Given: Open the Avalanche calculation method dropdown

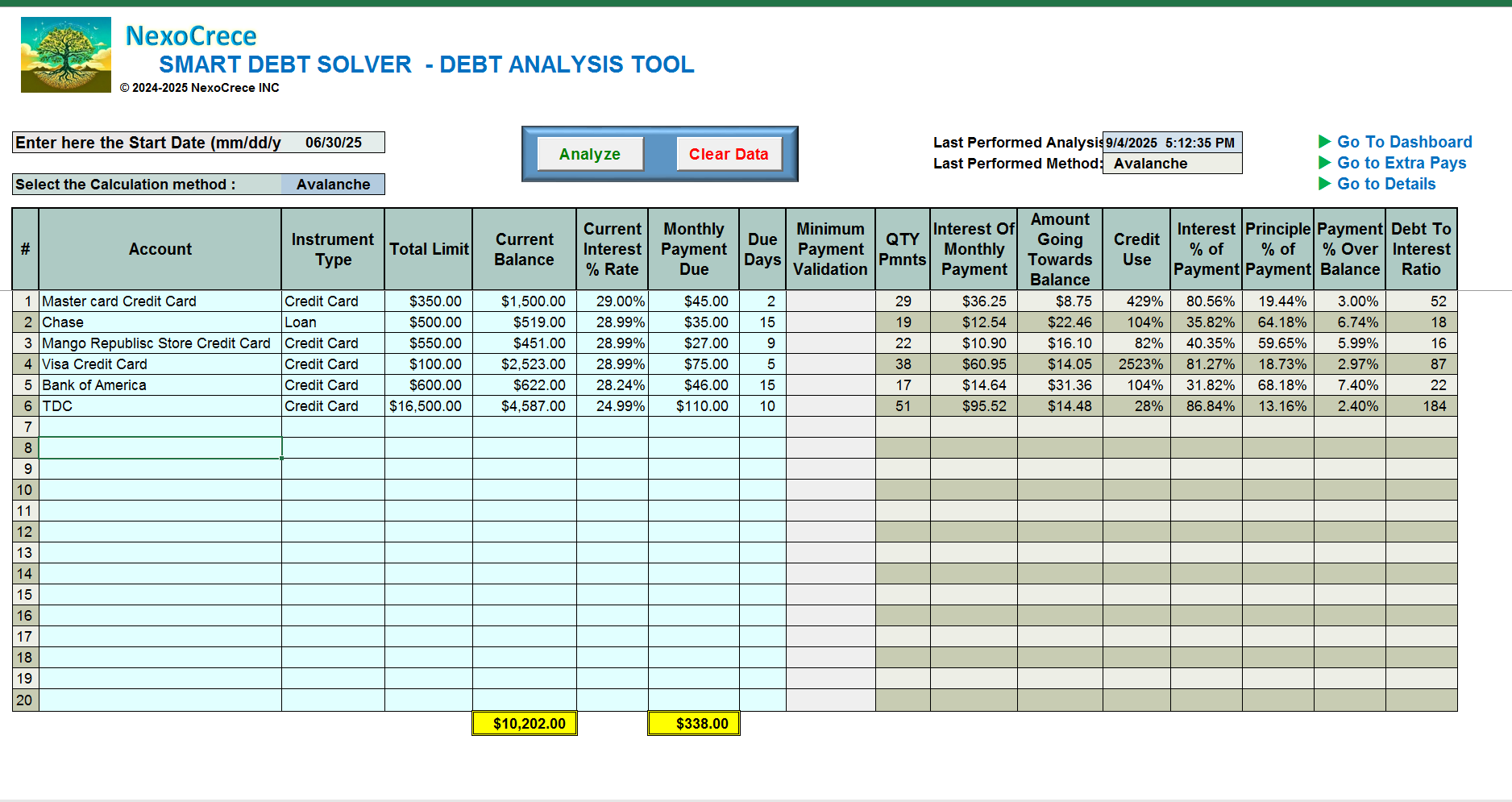Looking at the screenshot, I should pyautogui.click(x=333, y=185).
